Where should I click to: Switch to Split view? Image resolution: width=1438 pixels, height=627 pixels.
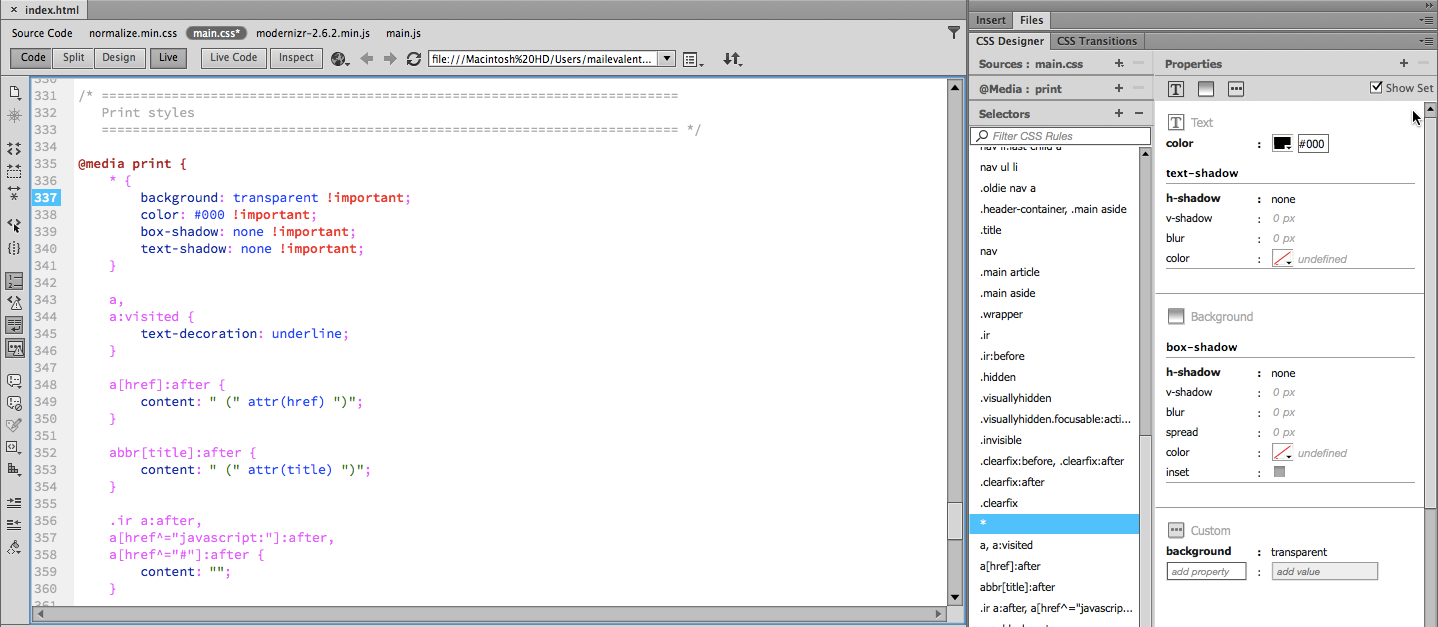72,57
